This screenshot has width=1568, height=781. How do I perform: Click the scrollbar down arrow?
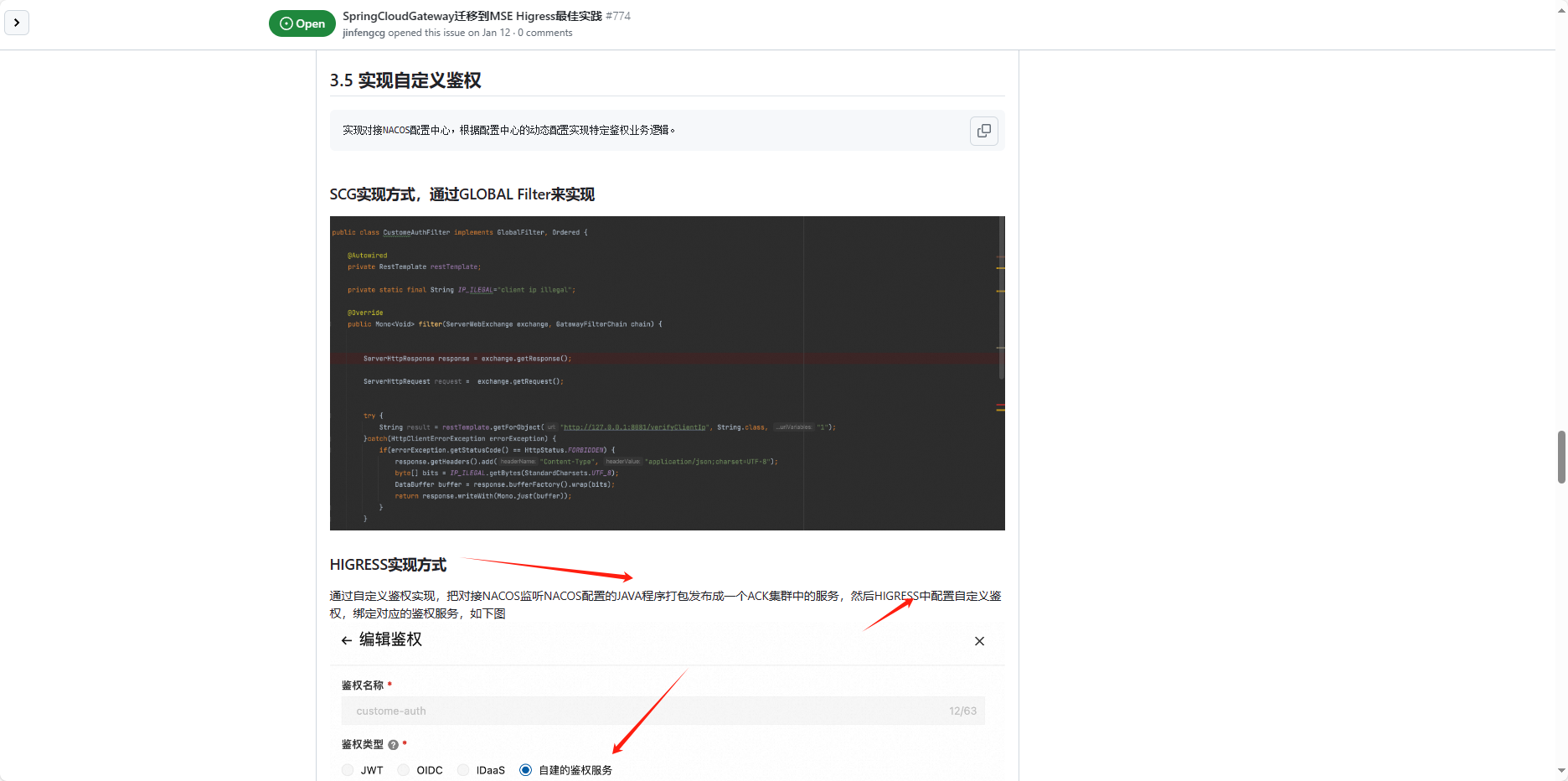coord(1561,770)
